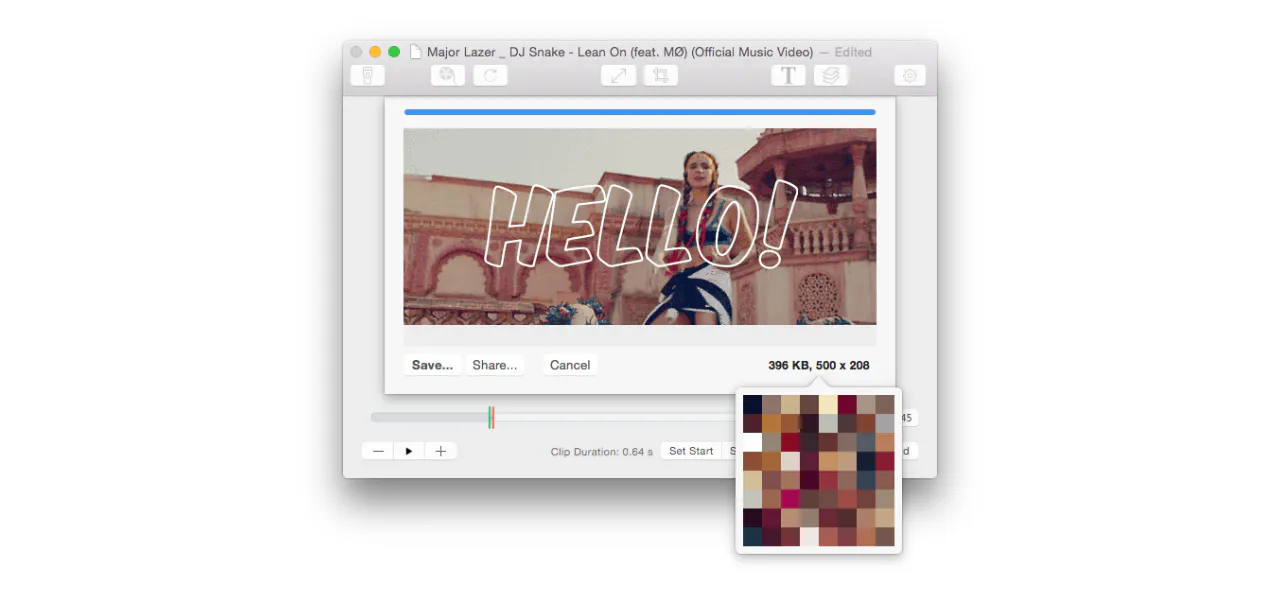This screenshot has height=592, width=1280.
Task: Open the trim clip tool in the toolbar
Action: point(368,75)
